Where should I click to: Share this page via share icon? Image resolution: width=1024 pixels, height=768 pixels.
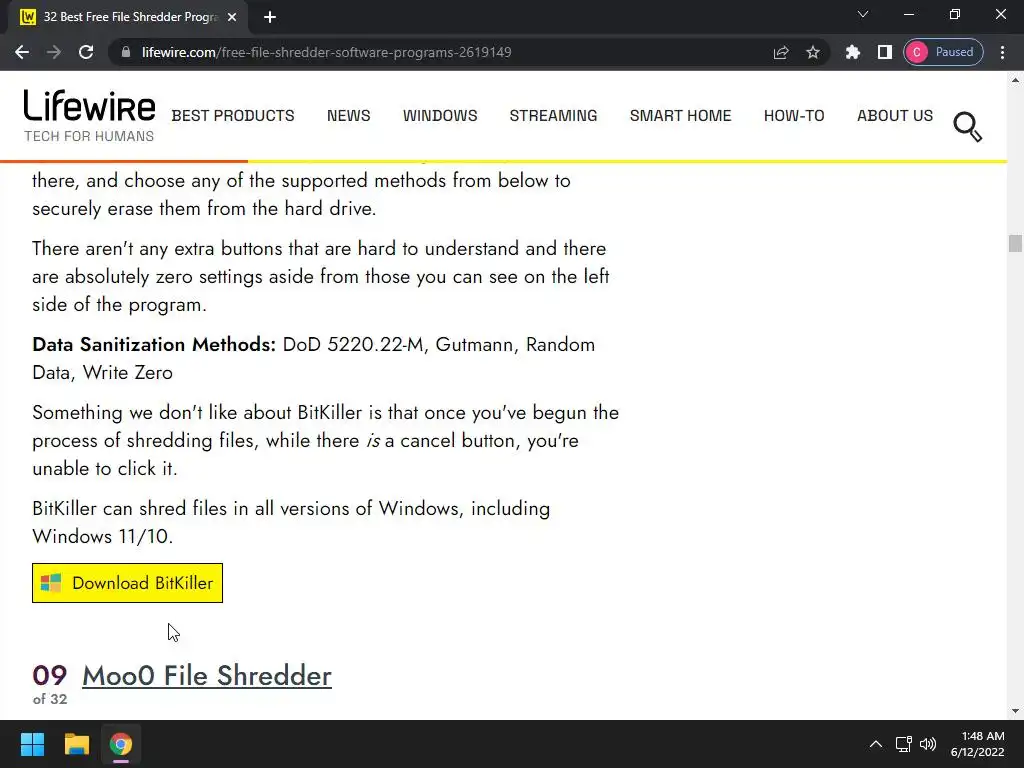tap(781, 52)
